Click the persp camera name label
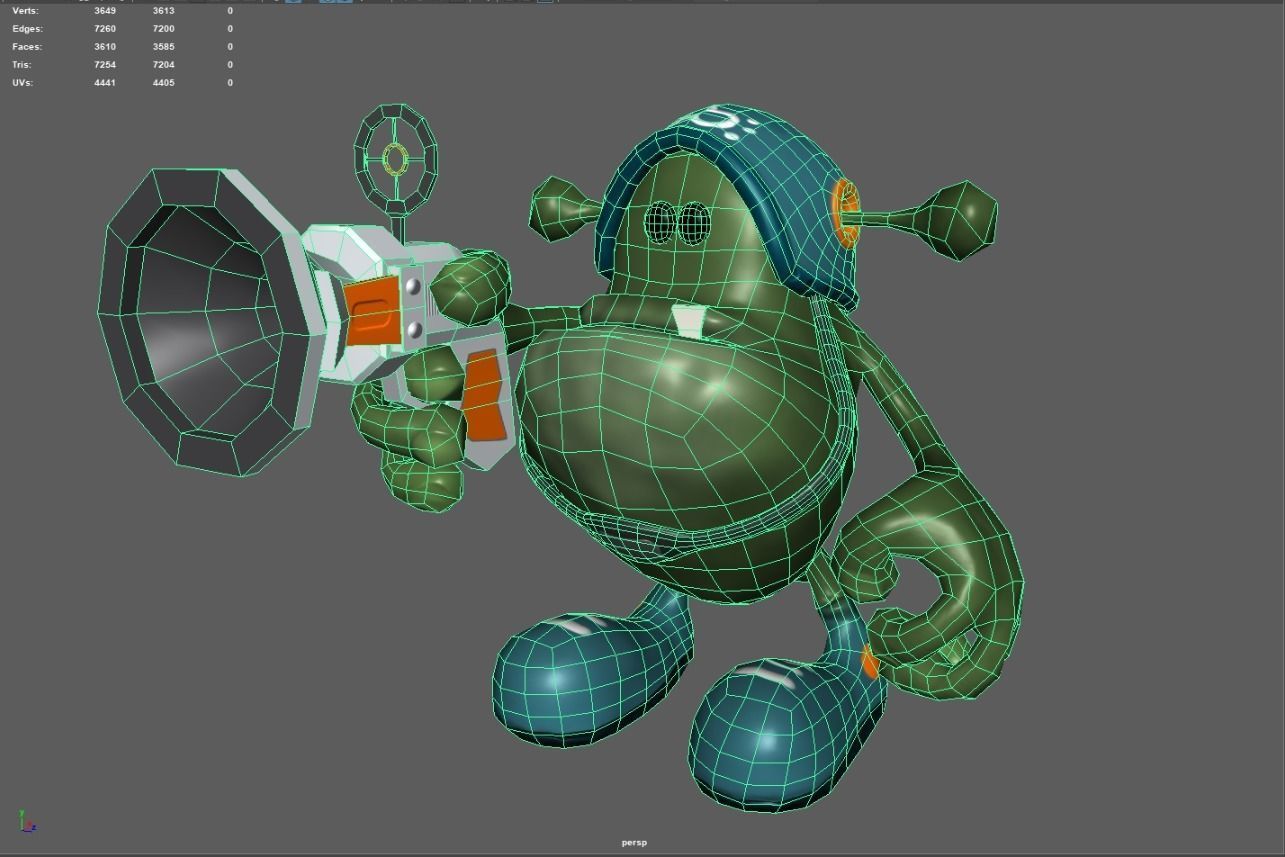This screenshot has height=857, width=1285. click(x=634, y=843)
